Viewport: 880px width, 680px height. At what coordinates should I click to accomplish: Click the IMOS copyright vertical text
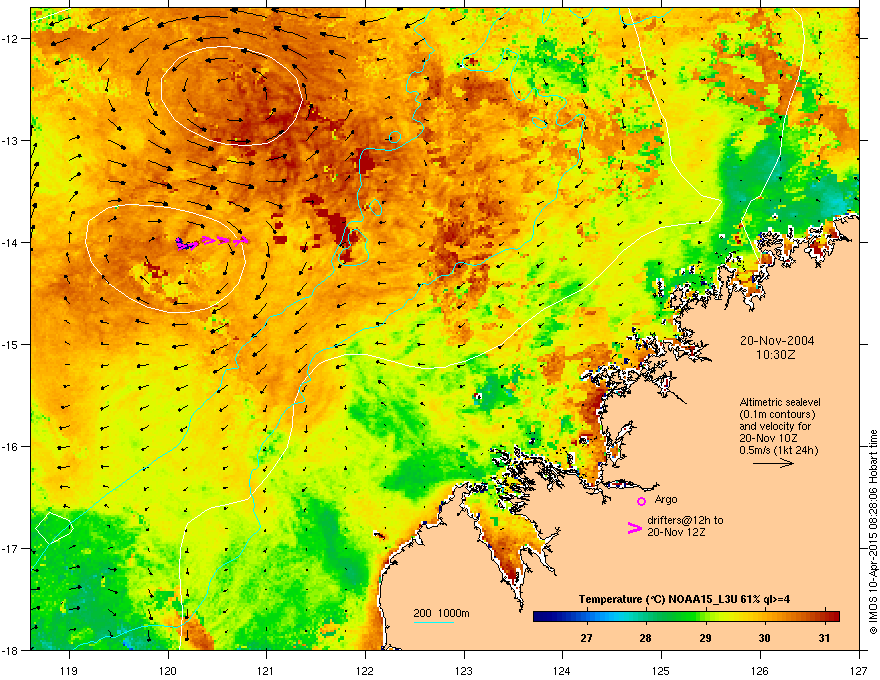[x=873, y=532]
